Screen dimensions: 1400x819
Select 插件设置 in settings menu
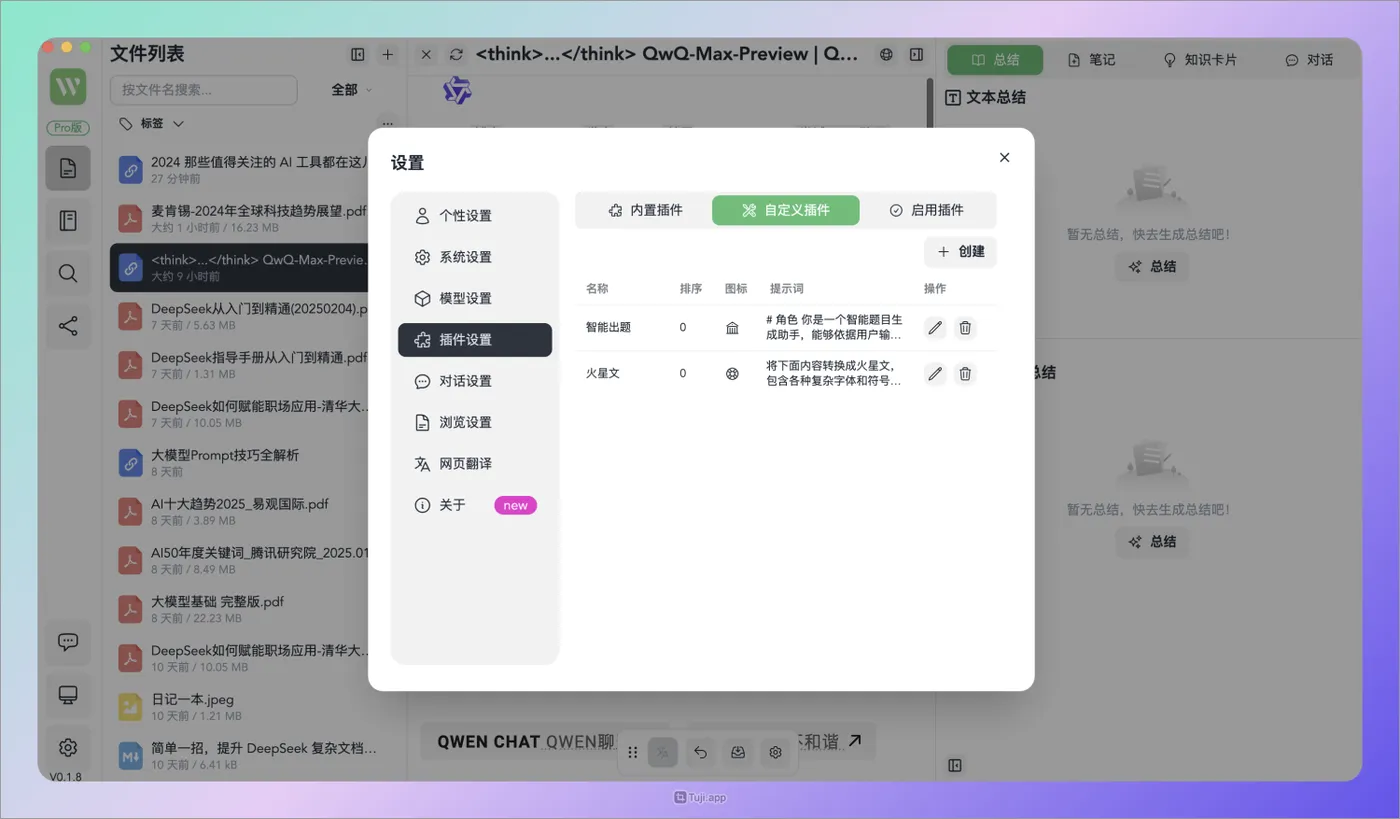[475, 340]
